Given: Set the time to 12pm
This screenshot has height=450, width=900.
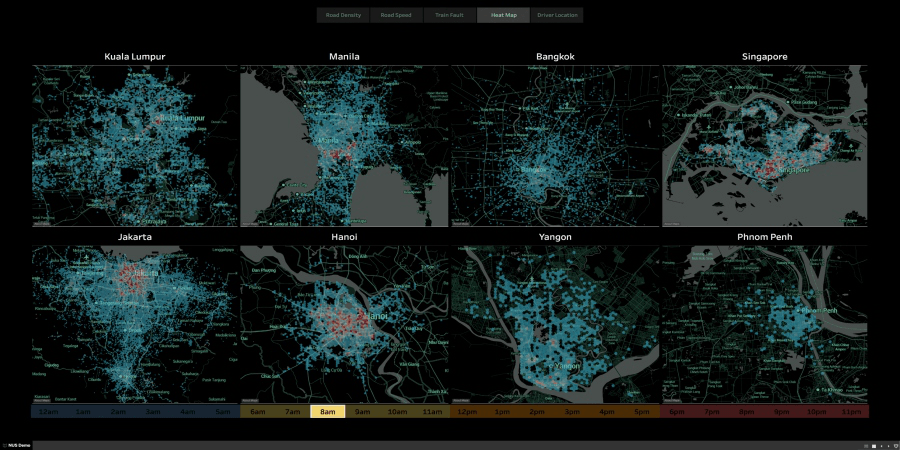Looking at the screenshot, I should pos(468,412).
